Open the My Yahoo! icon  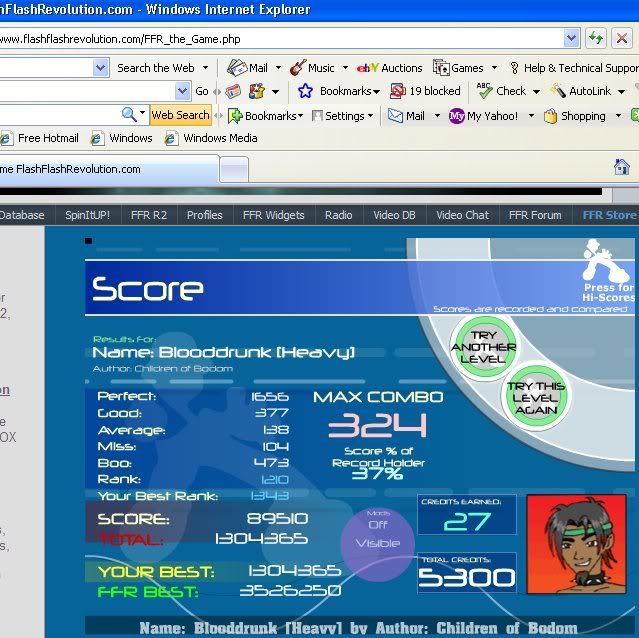pyautogui.click(x=456, y=115)
